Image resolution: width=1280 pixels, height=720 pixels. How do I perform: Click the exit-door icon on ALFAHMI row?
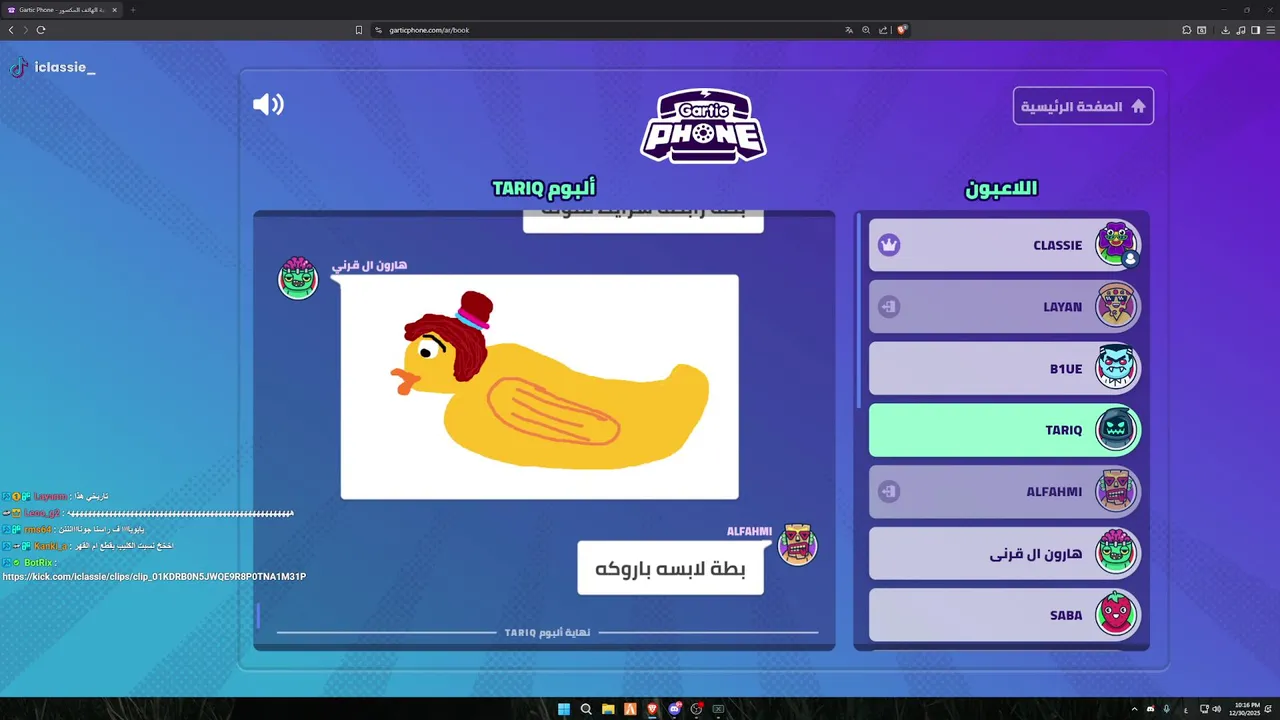(889, 492)
